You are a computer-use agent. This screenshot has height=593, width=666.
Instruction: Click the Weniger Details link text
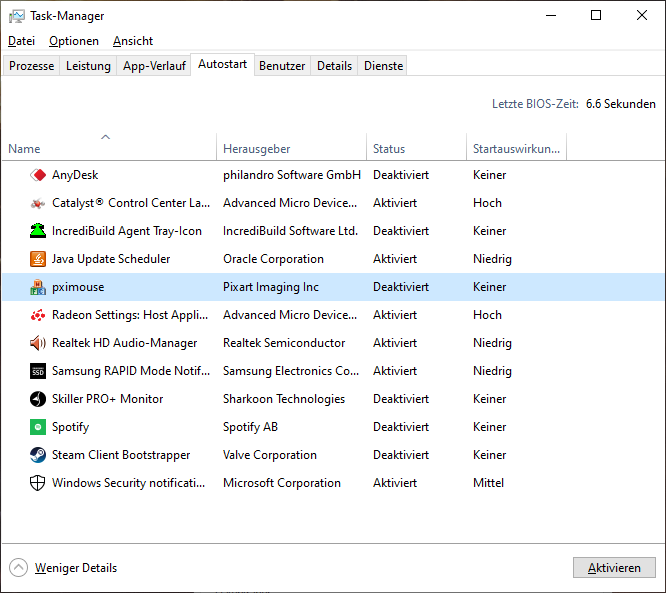pos(76,568)
